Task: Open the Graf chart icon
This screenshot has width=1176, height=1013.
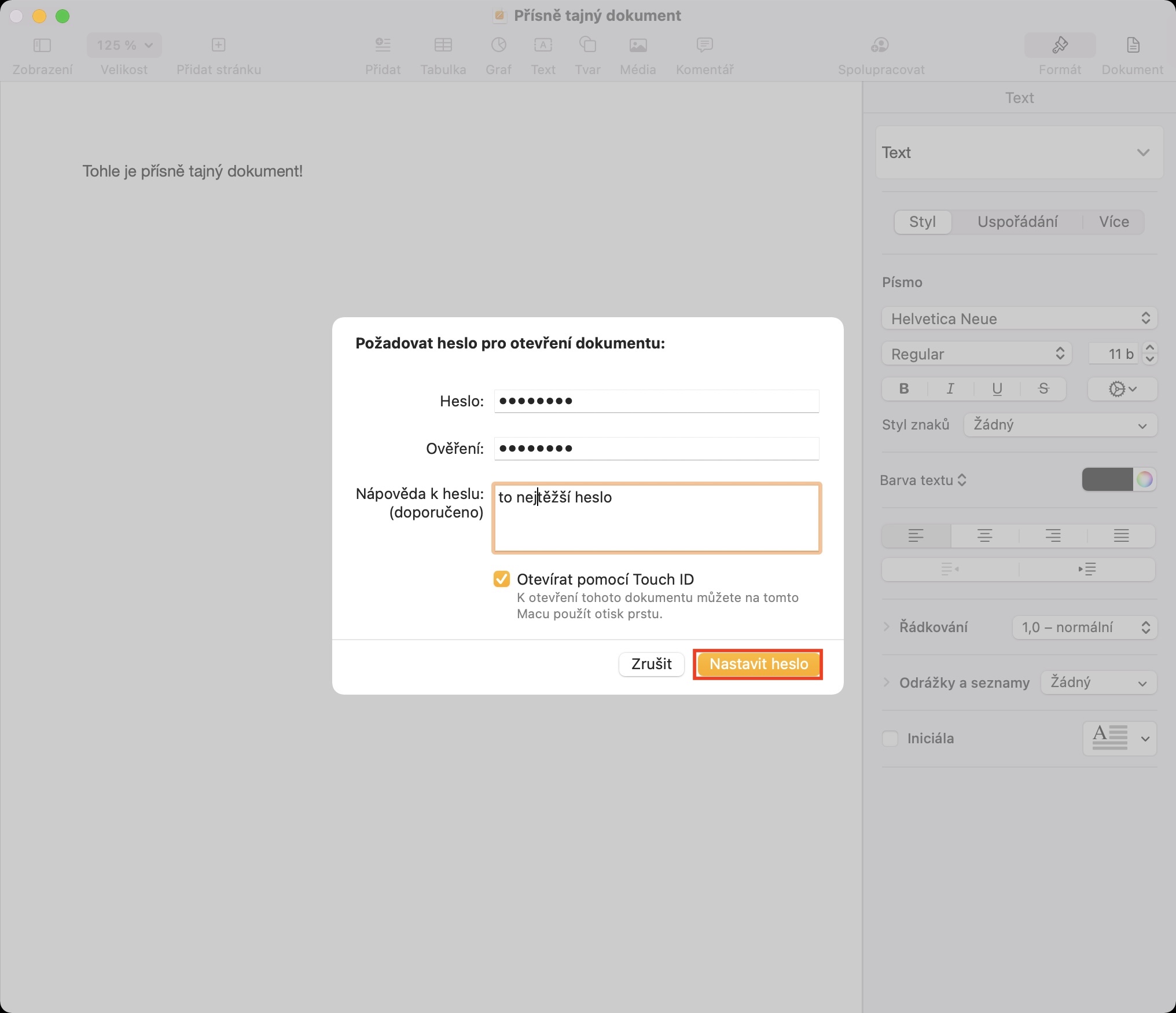Action: [x=498, y=45]
